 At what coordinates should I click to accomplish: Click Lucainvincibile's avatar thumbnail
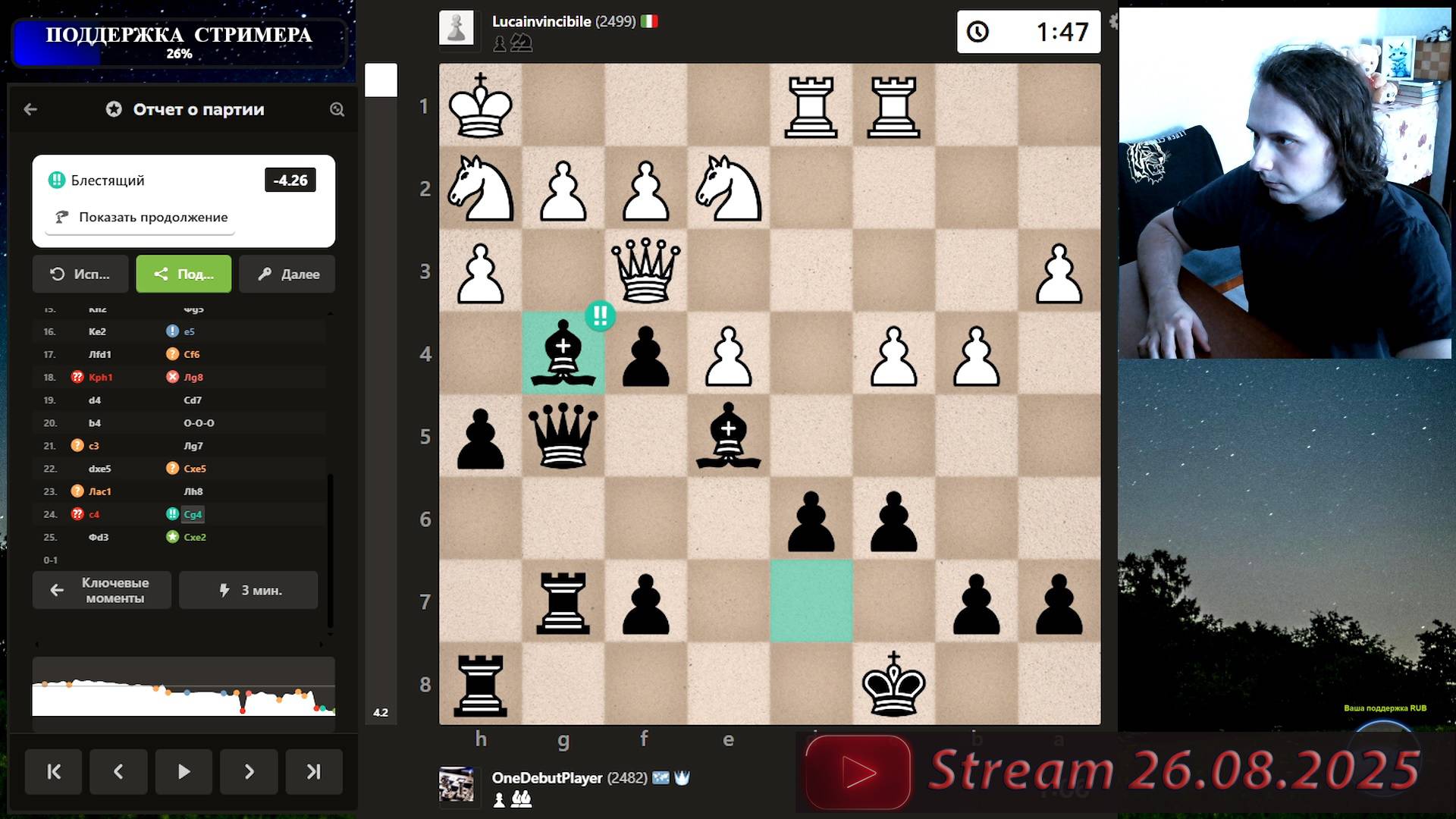[457, 26]
